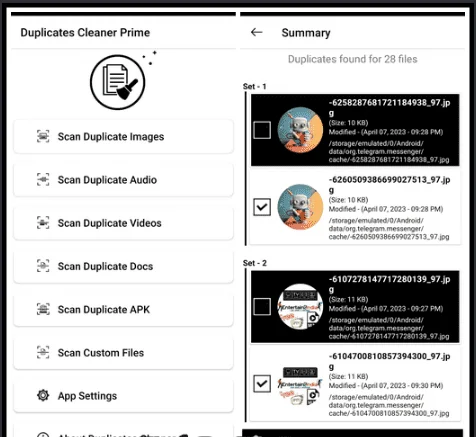The height and width of the screenshot is (437, 476).
Task: Click the Scan Custom Files icon
Action: click(x=43, y=352)
